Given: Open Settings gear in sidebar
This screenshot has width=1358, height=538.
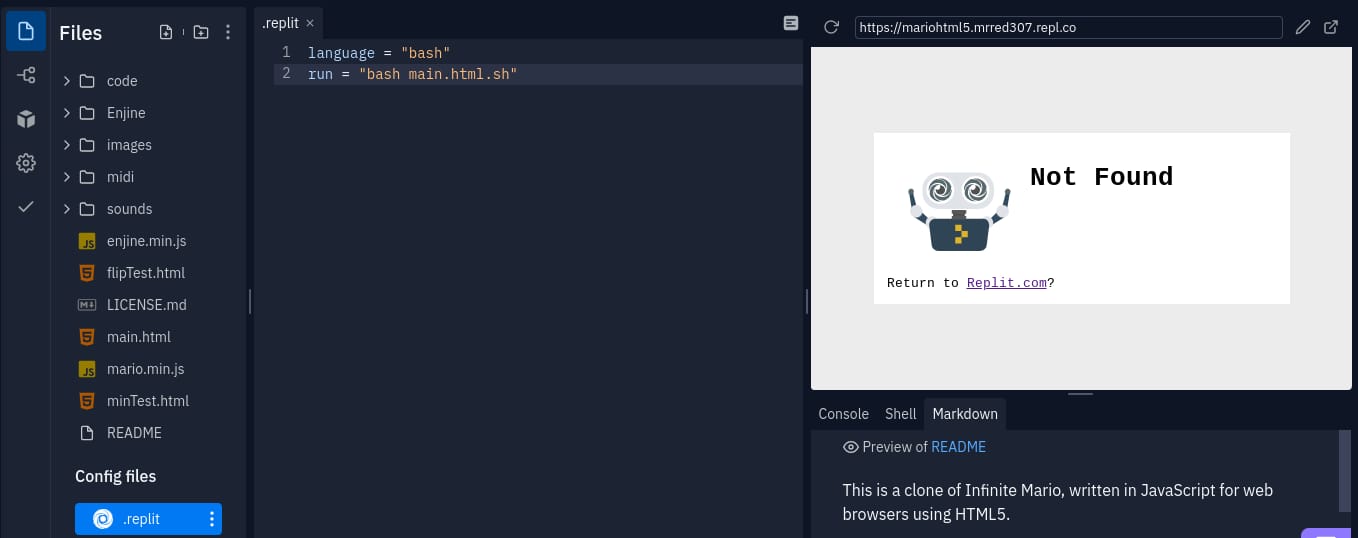Looking at the screenshot, I should click(x=26, y=163).
